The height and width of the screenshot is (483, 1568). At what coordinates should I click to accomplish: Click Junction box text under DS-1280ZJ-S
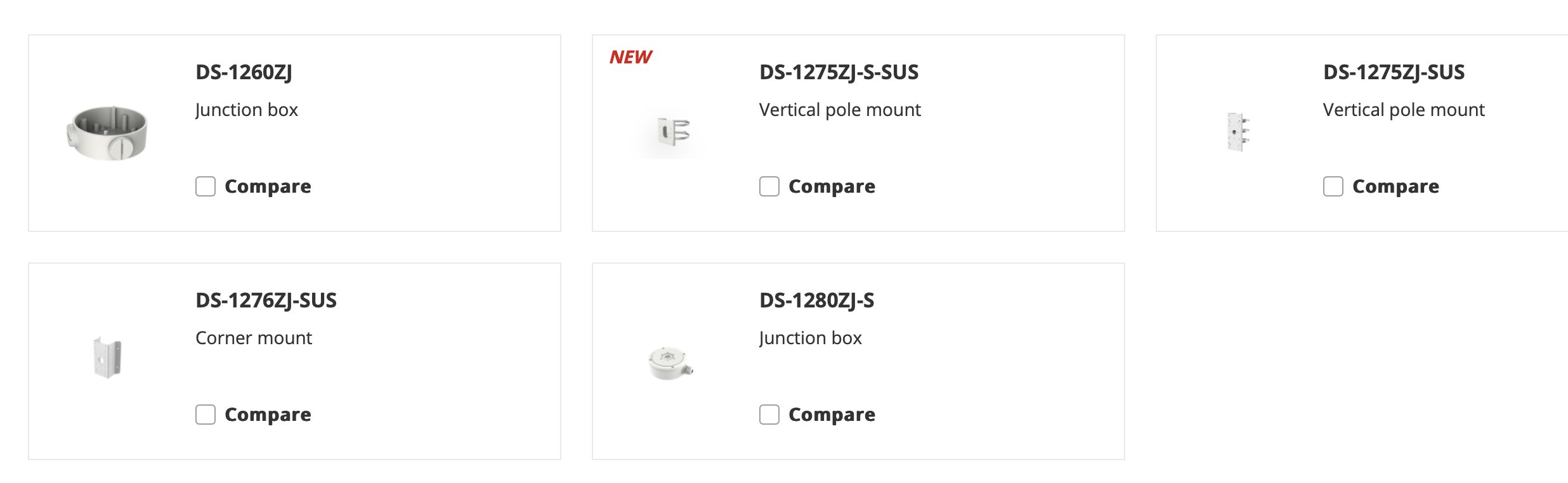(810, 338)
